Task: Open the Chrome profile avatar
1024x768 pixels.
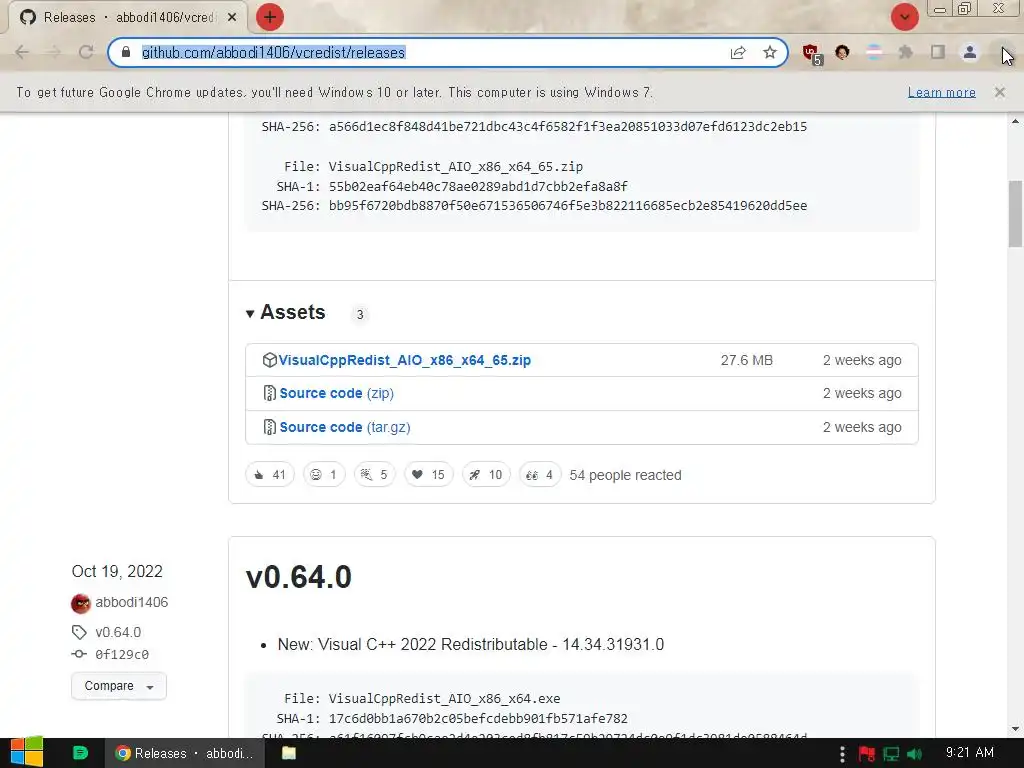Action: pos(970,52)
